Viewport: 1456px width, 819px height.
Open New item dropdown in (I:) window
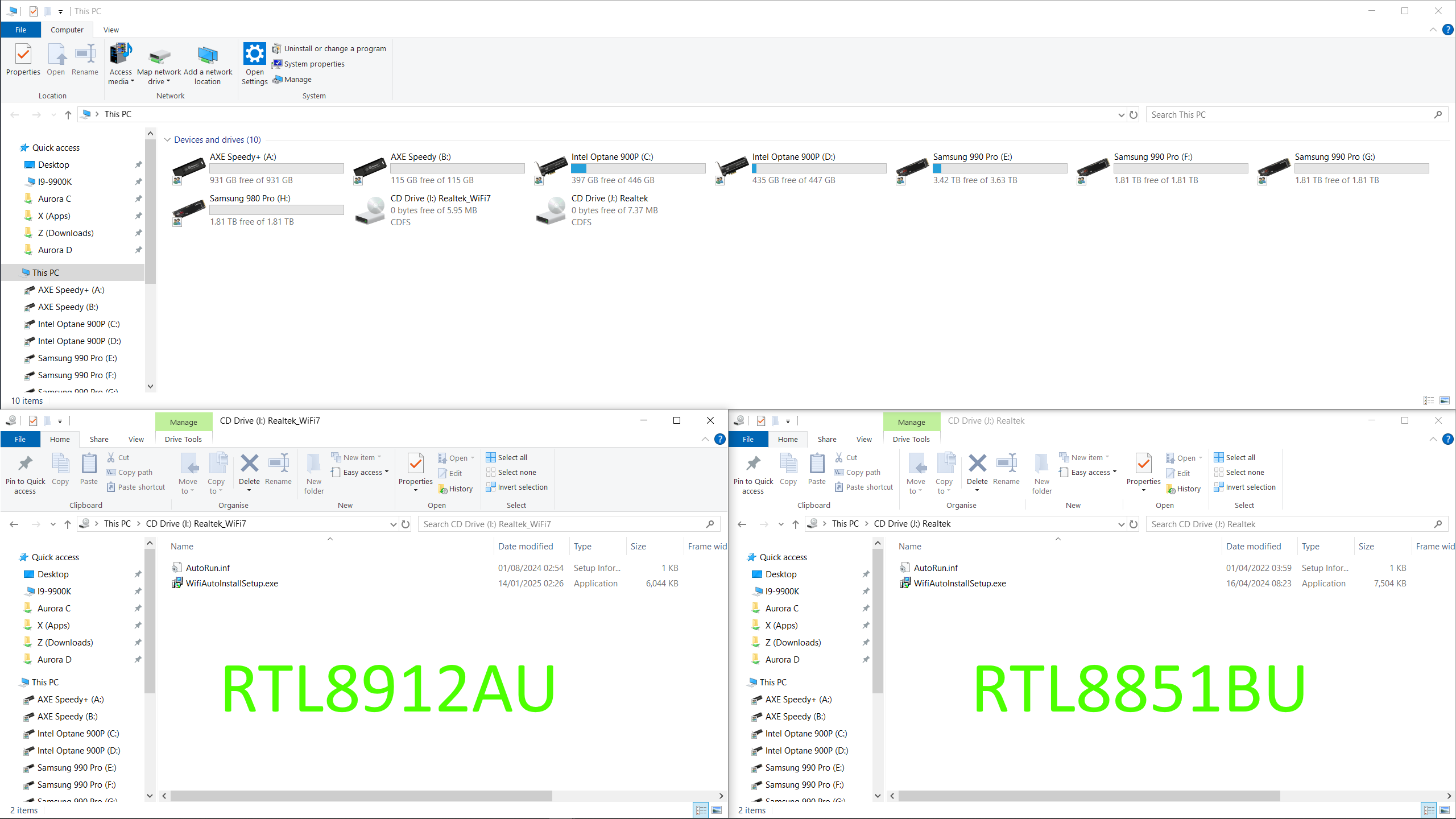(356, 457)
